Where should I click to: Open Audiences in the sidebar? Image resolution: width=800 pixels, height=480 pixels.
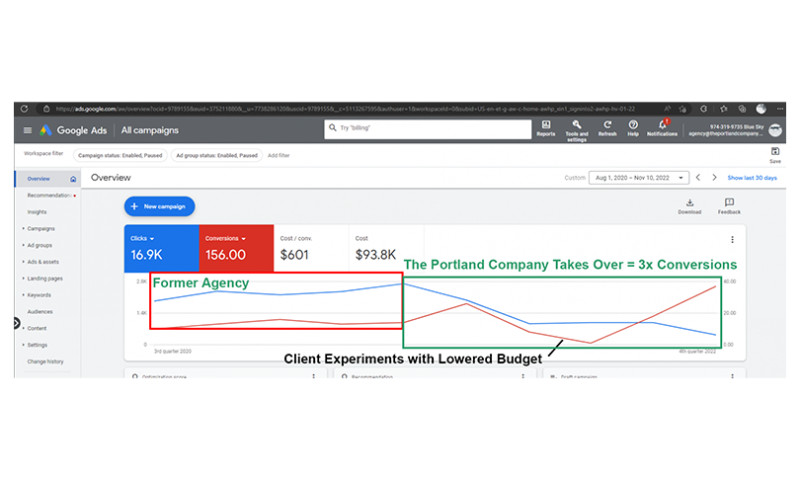click(x=40, y=312)
